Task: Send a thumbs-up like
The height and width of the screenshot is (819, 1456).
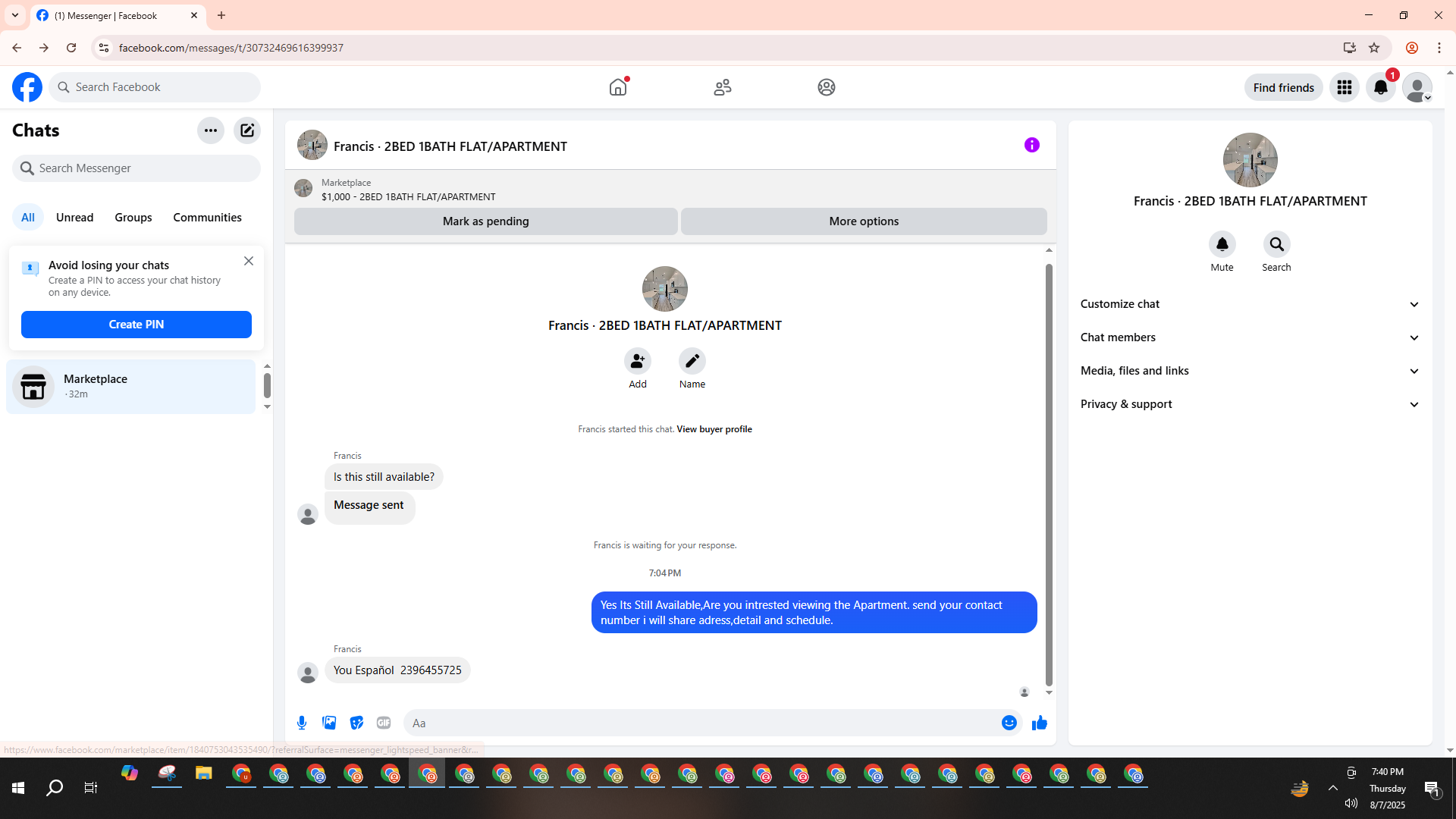Action: (1040, 723)
